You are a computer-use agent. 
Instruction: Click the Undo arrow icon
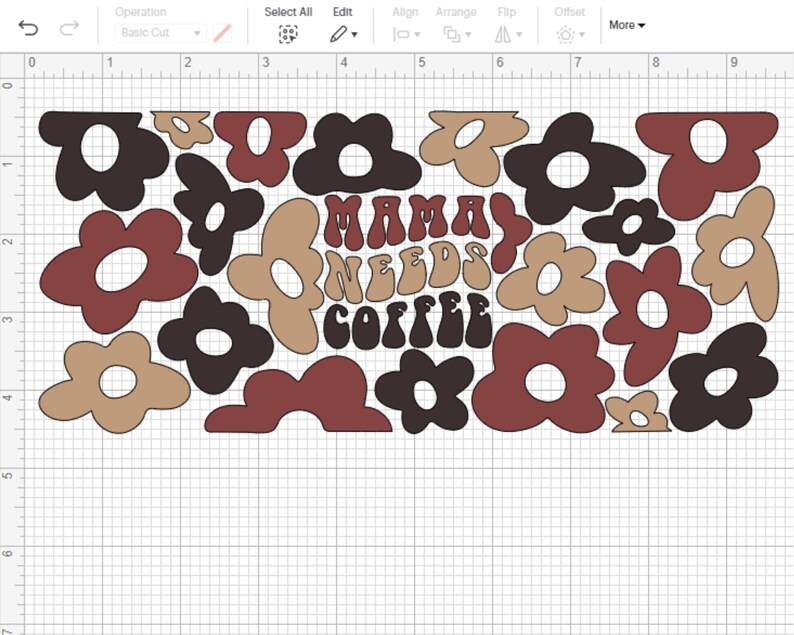[x=28, y=28]
